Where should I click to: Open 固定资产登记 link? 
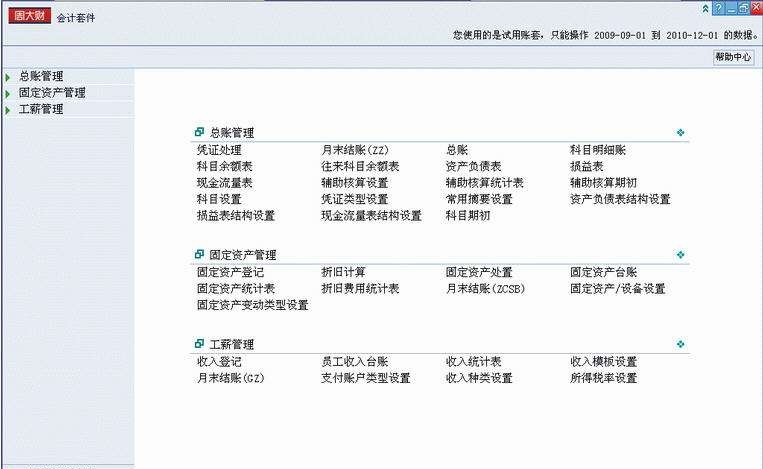[230, 272]
